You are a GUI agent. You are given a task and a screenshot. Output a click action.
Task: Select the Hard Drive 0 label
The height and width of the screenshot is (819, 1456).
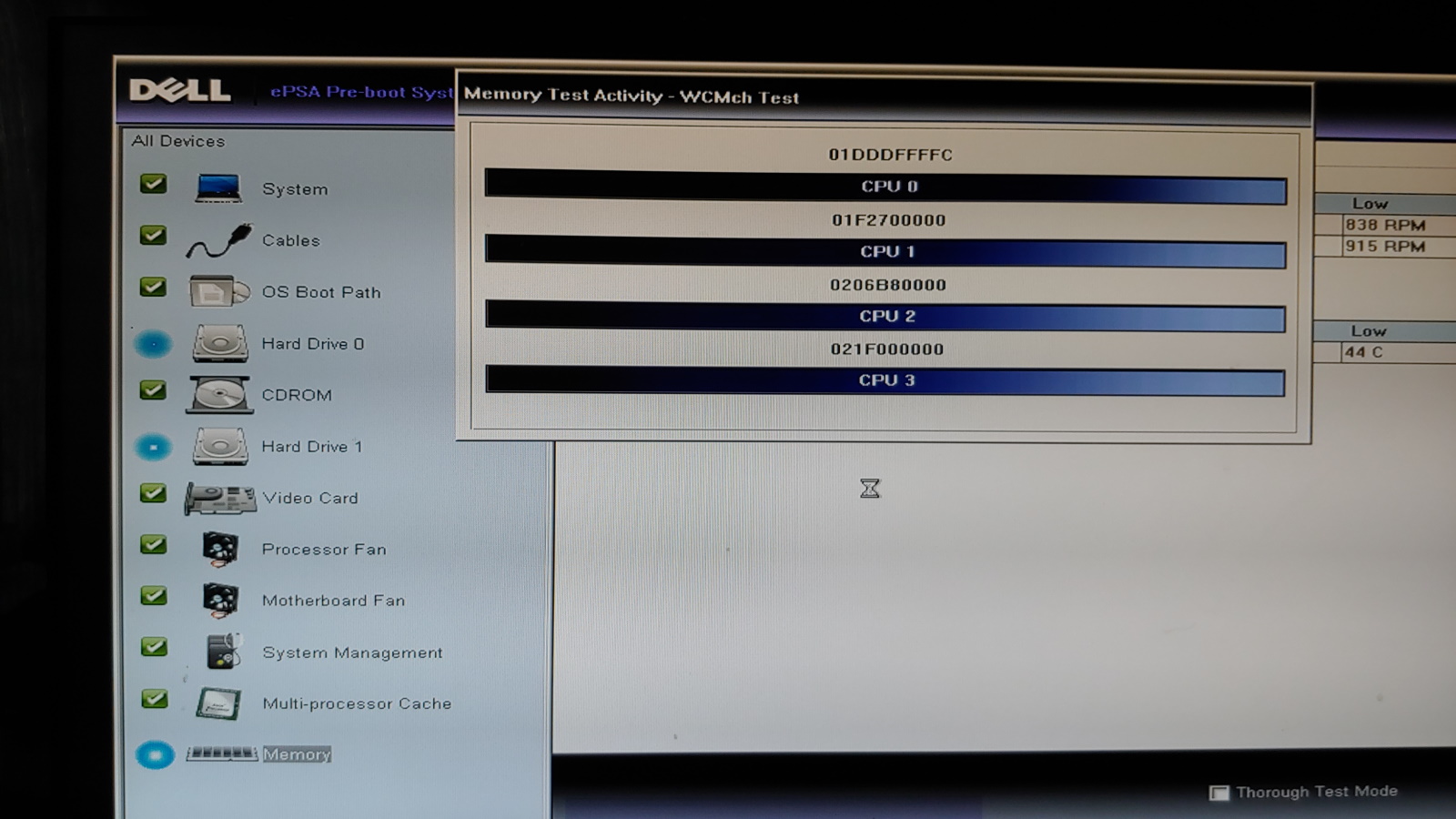click(x=313, y=344)
